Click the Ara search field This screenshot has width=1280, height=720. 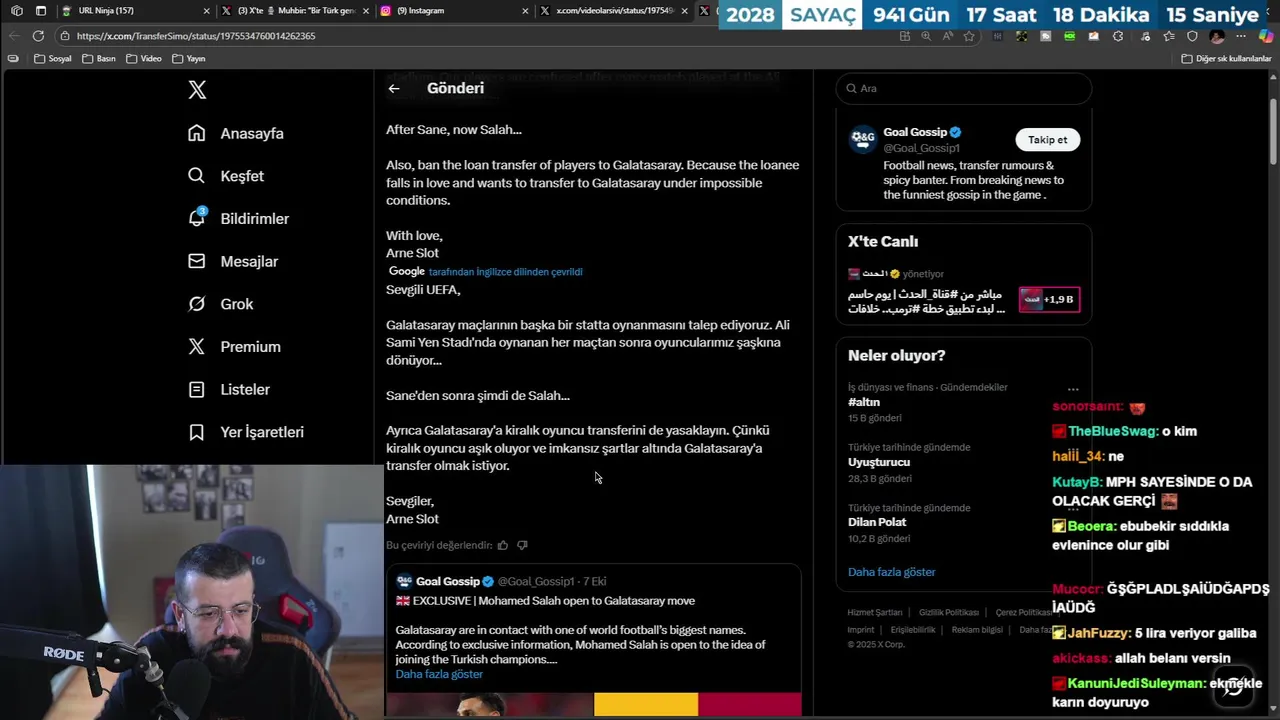pos(964,88)
